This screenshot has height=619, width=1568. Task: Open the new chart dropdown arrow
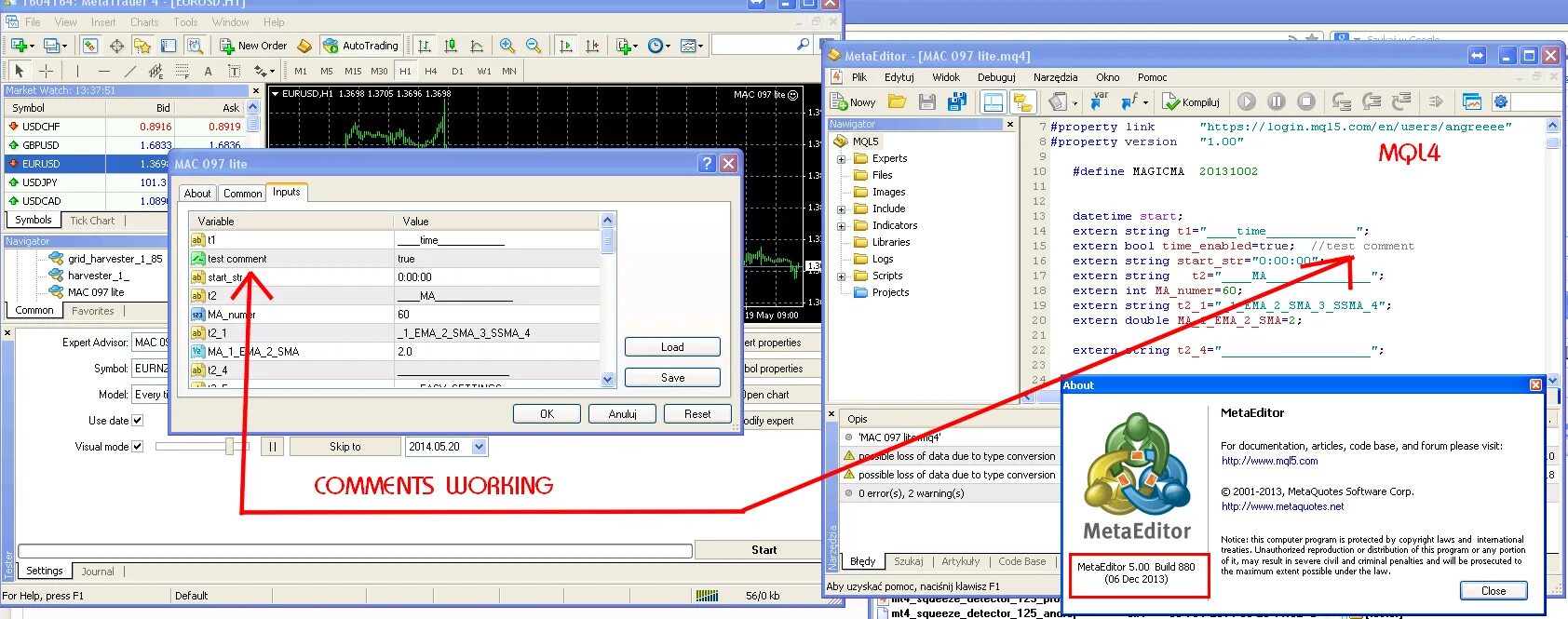pyautogui.click(x=32, y=46)
